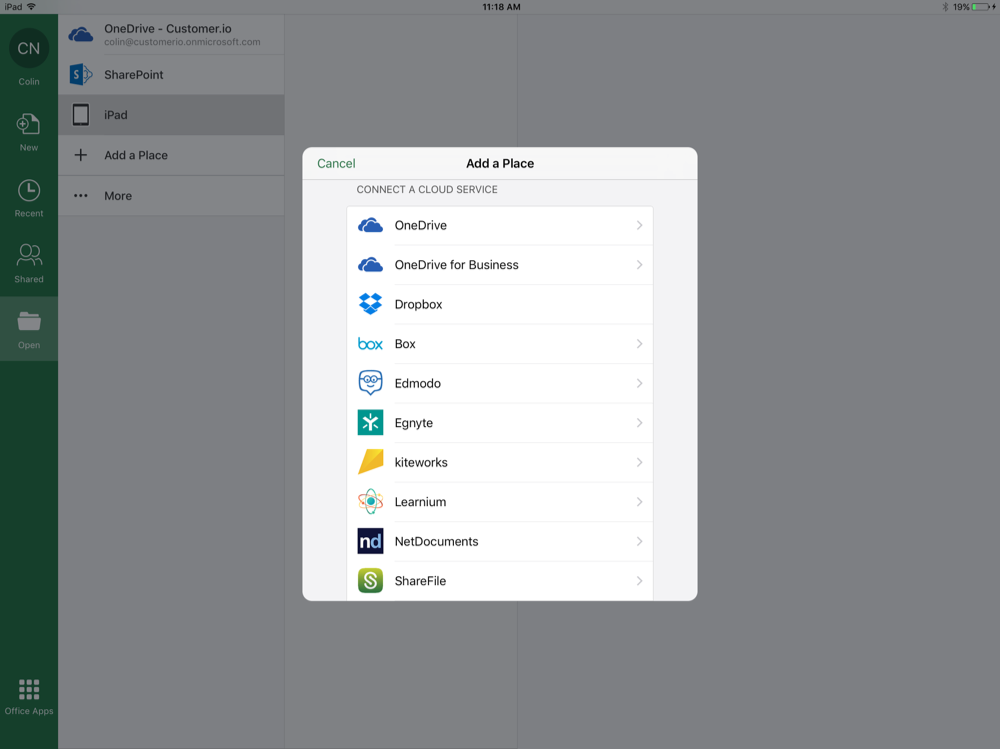Tap the battery indicator in status bar
The height and width of the screenshot is (749, 1000).
point(982,7)
